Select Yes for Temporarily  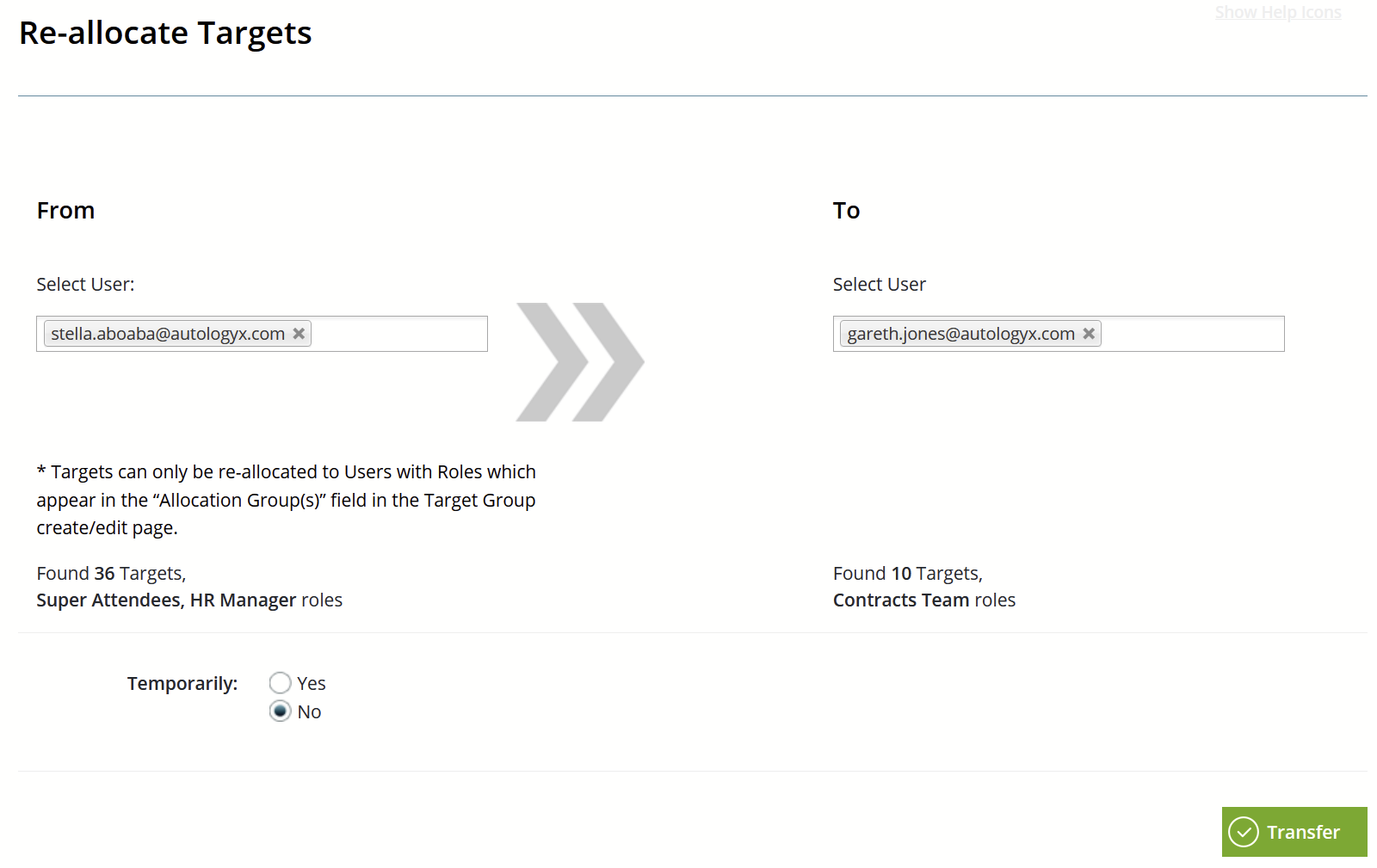coord(280,683)
